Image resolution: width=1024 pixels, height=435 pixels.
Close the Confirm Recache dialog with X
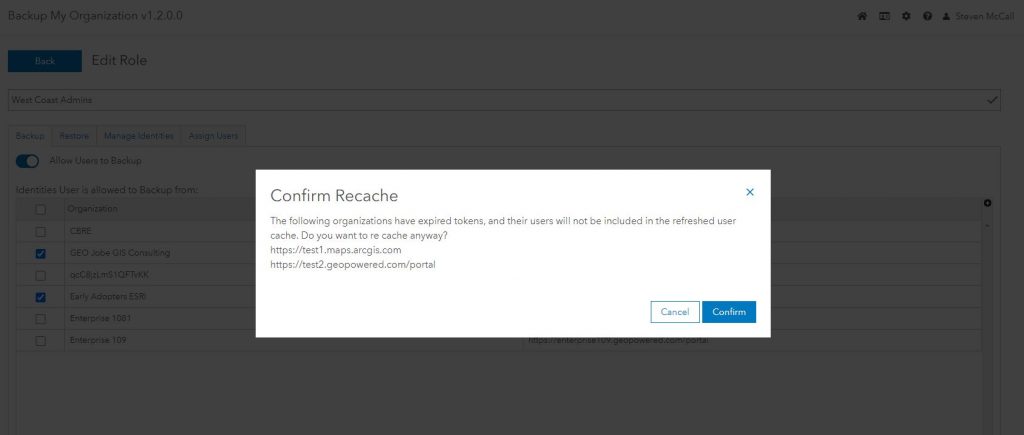[x=750, y=192]
